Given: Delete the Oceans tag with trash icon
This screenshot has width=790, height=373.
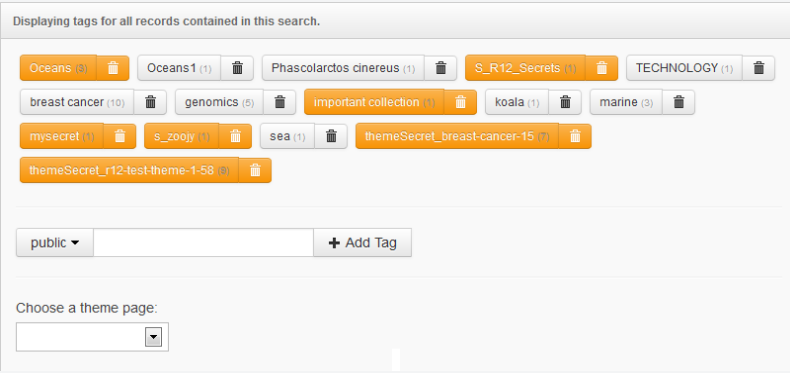Looking at the screenshot, I should point(113,68).
